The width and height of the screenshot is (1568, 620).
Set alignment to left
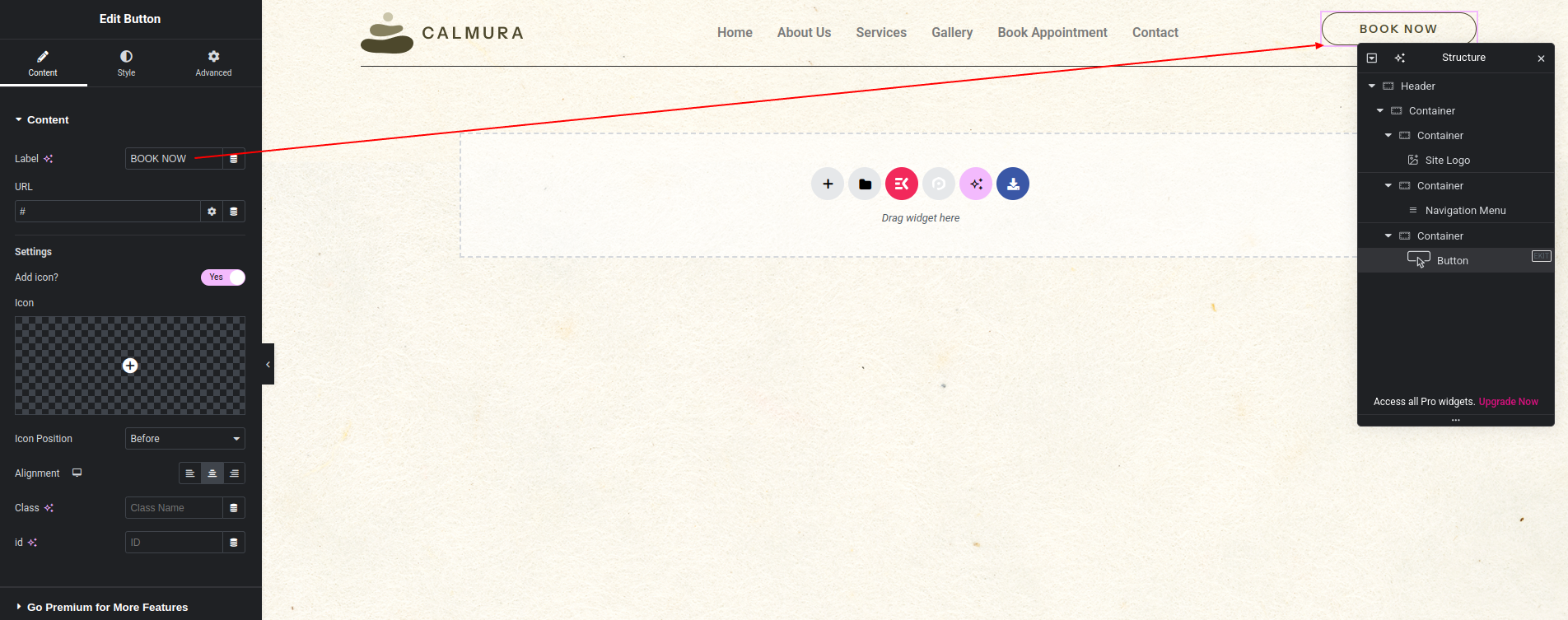click(190, 473)
